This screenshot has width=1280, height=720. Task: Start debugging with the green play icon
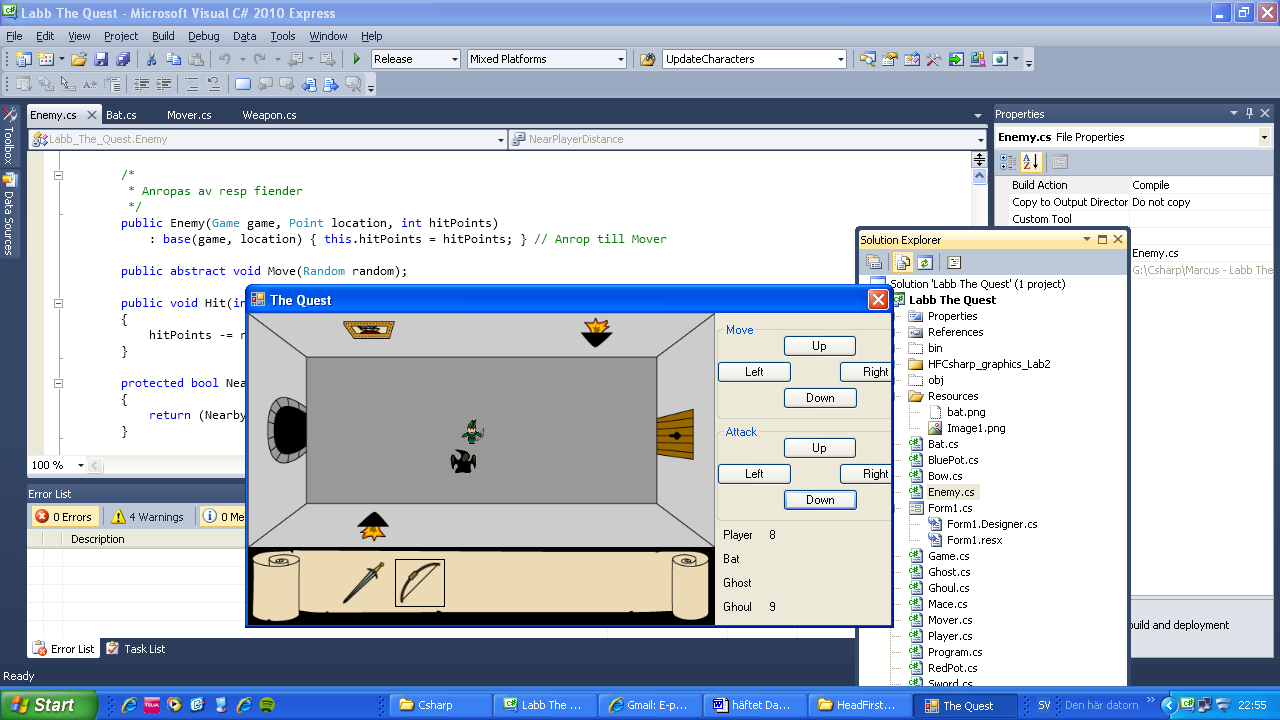click(x=356, y=59)
